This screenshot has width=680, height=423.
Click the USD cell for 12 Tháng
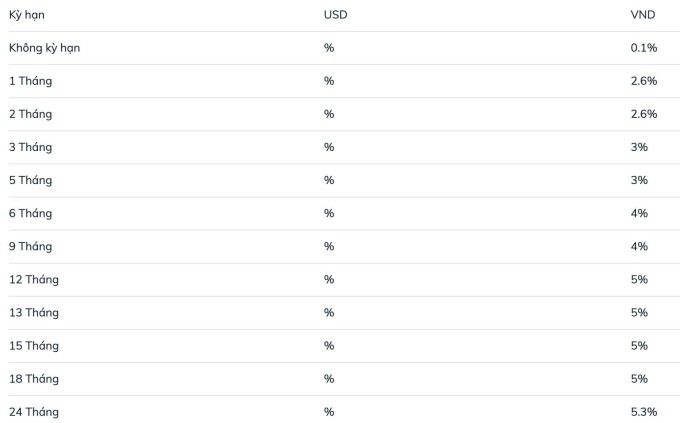329,279
